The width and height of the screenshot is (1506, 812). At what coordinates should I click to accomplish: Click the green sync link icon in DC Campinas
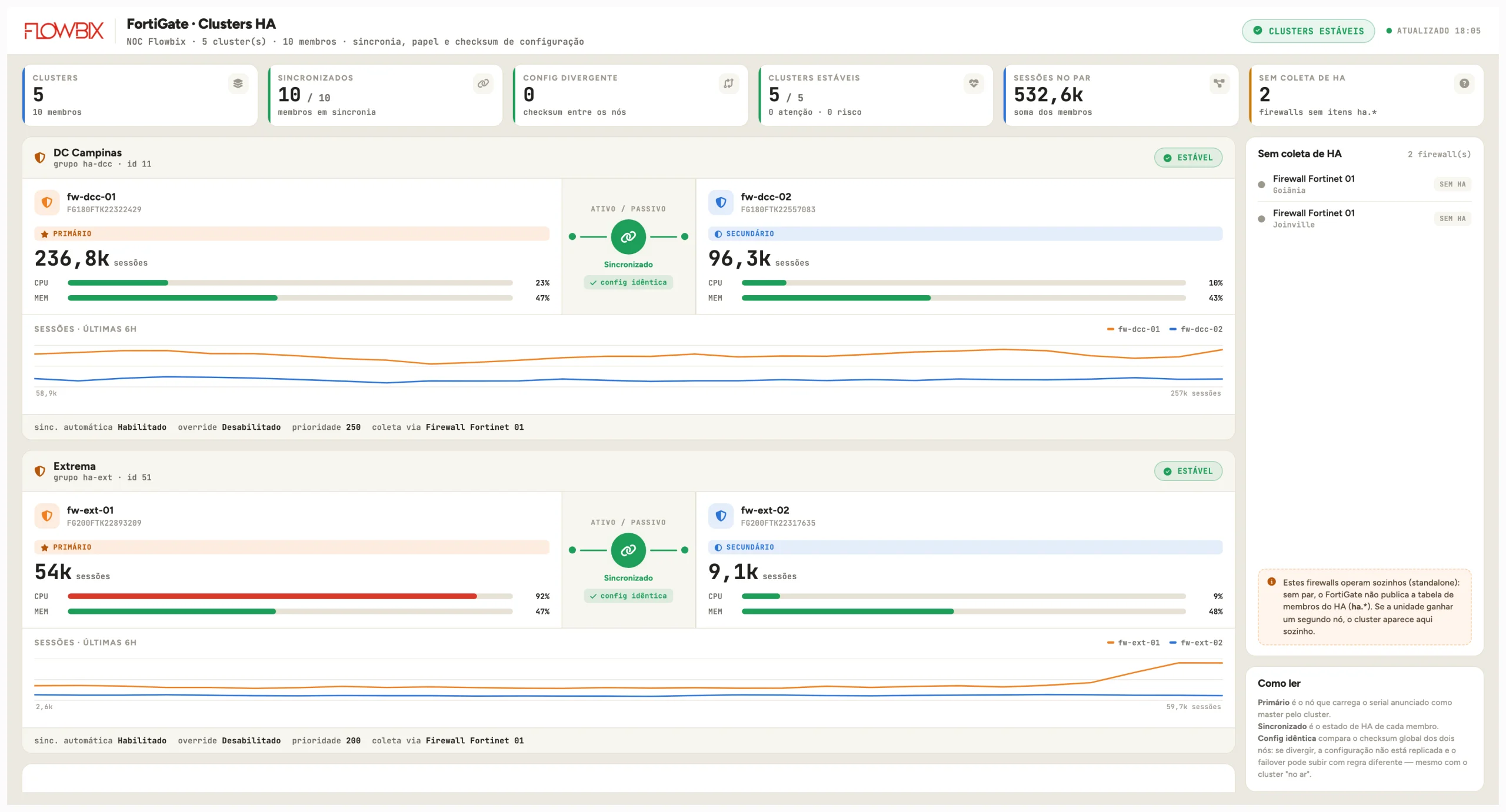[x=628, y=236]
